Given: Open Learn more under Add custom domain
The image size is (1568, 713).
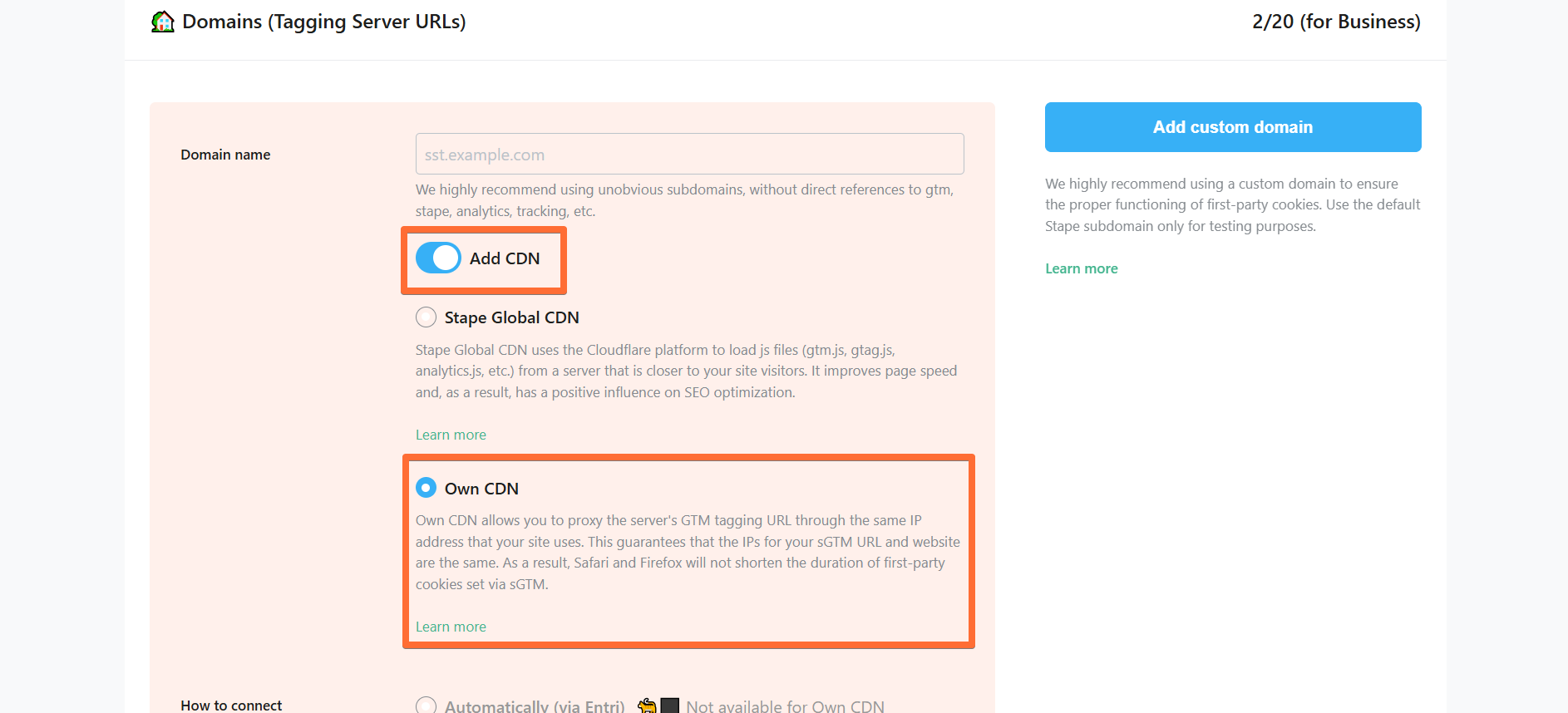Looking at the screenshot, I should click(x=1081, y=268).
